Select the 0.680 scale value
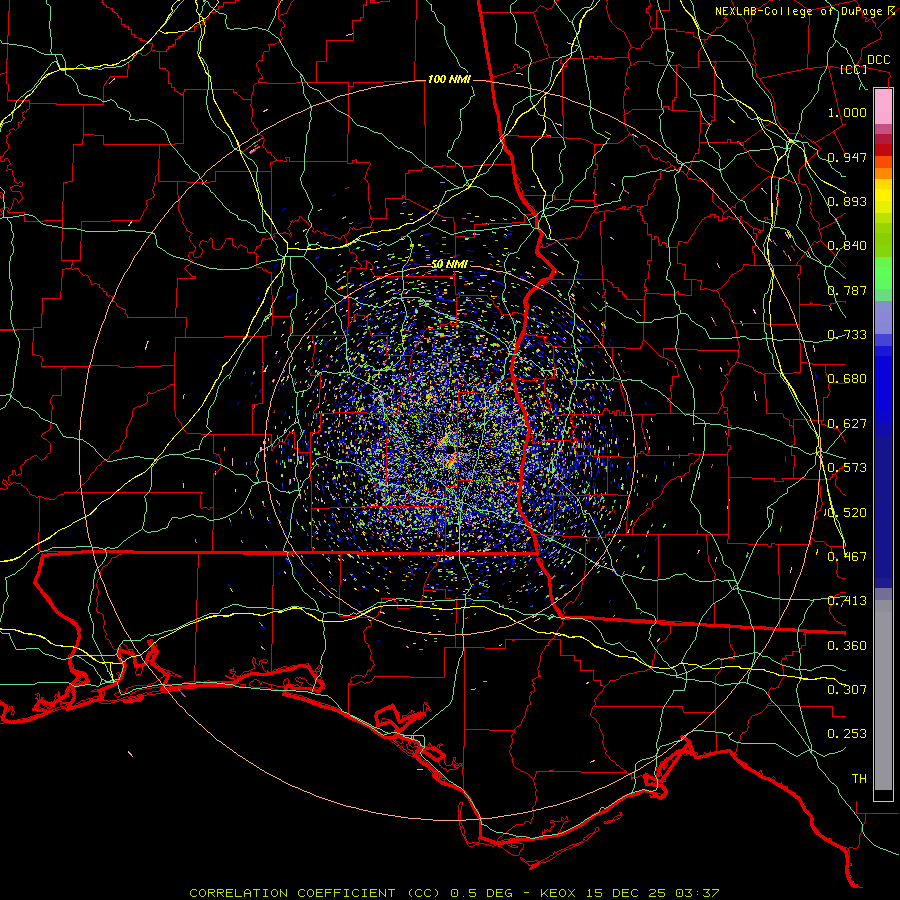The width and height of the screenshot is (900, 900). tap(847, 379)
